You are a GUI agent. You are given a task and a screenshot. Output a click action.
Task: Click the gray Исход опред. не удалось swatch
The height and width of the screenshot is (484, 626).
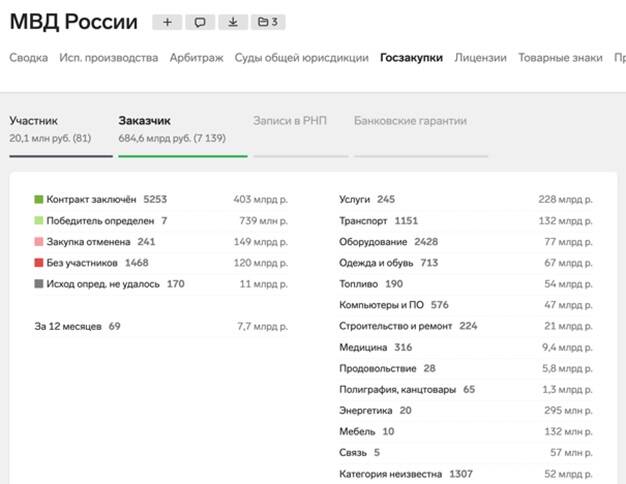point(39,284)
